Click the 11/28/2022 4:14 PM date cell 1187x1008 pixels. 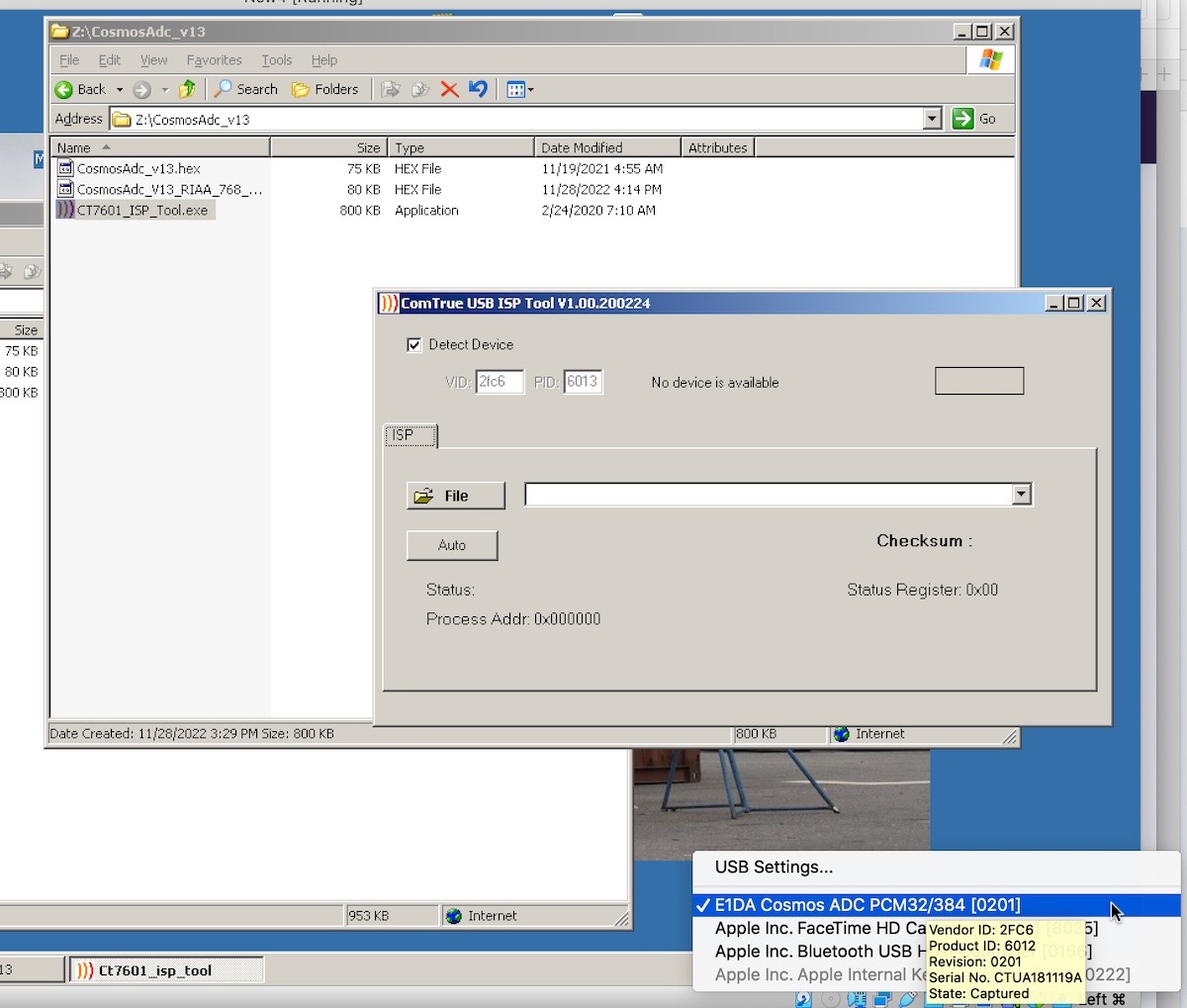coord(601,190)
